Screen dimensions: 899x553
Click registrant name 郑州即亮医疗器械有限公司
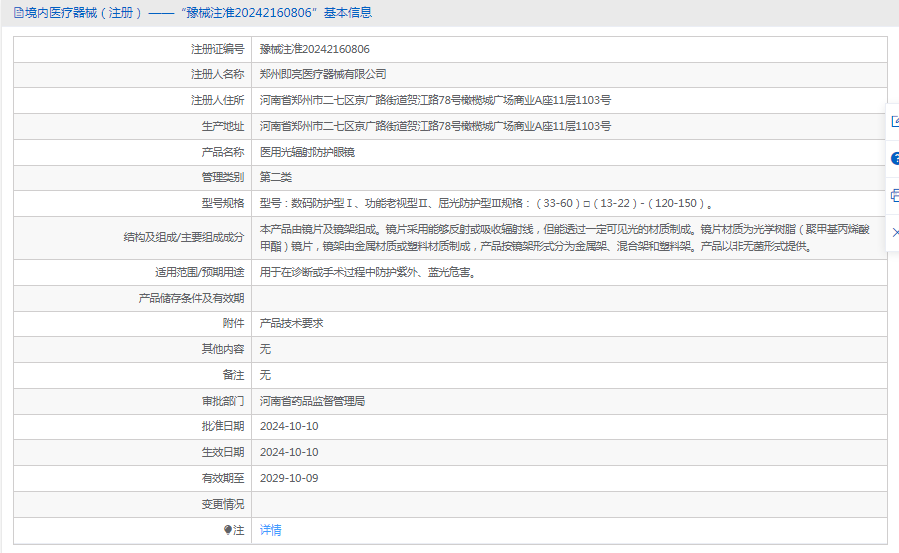pos(322,74)
